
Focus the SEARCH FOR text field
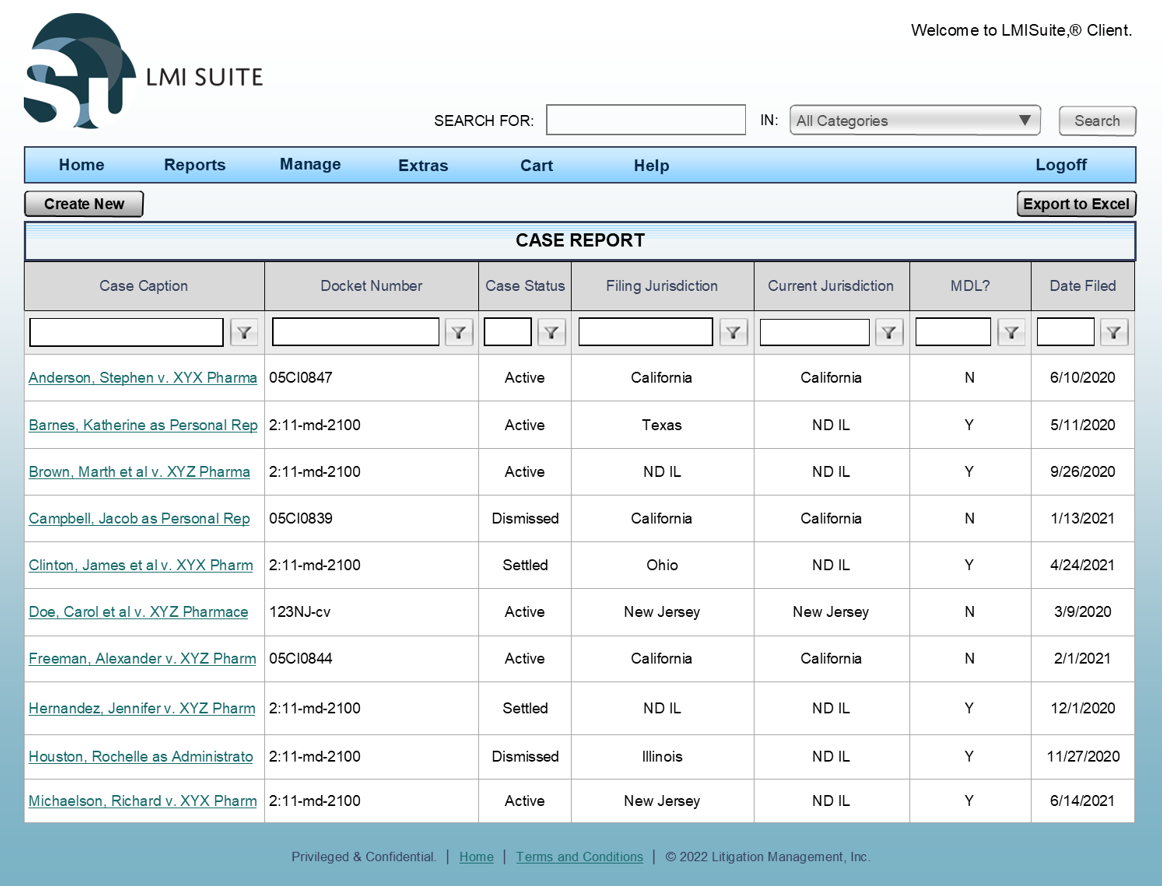tap(646, 120)
